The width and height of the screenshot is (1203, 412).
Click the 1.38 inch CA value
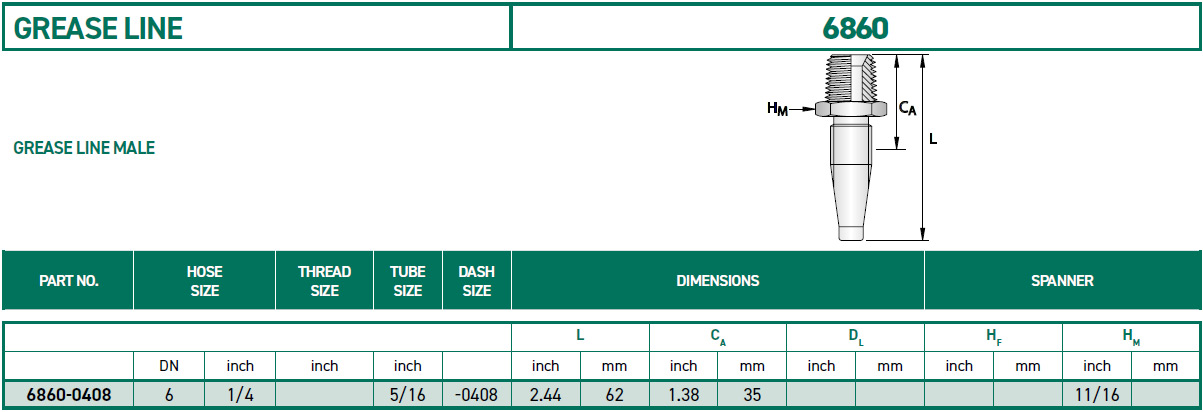coord(684,395)
